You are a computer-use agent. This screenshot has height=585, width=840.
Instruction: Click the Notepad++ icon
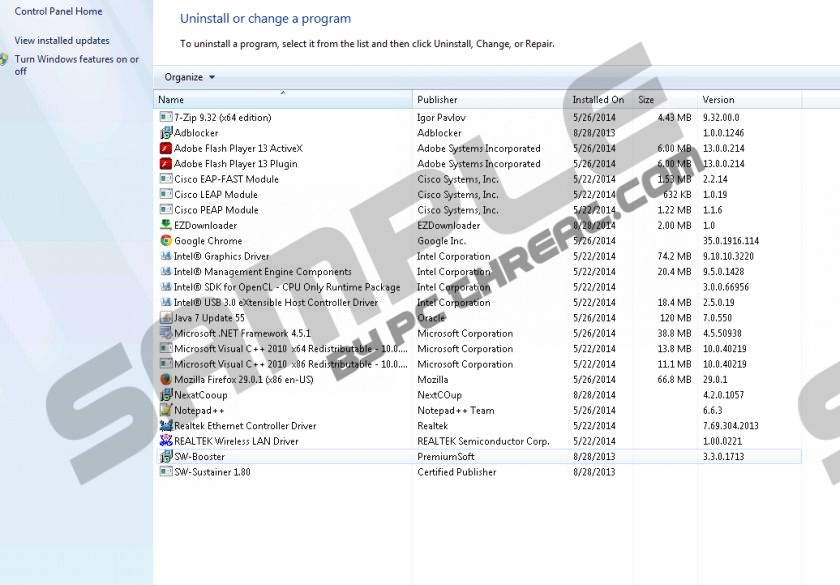pyautogui.click(x=166, y=410)
